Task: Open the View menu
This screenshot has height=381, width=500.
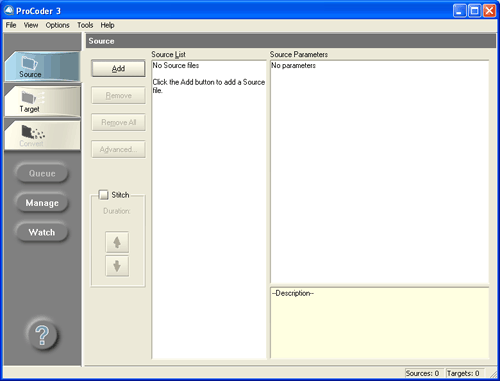Action: pyautogui.click(x=31, y=25)
